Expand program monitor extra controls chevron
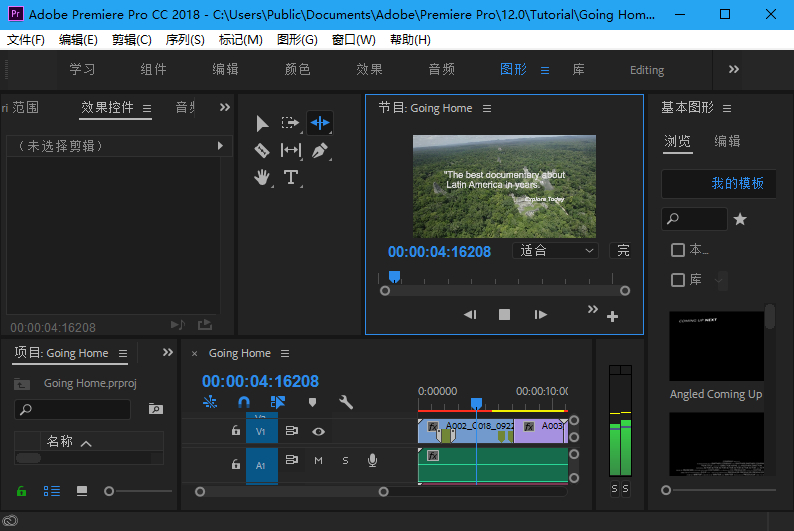This screenshot has height=531, width=794. pyautogui.click(x=592, y=309)
